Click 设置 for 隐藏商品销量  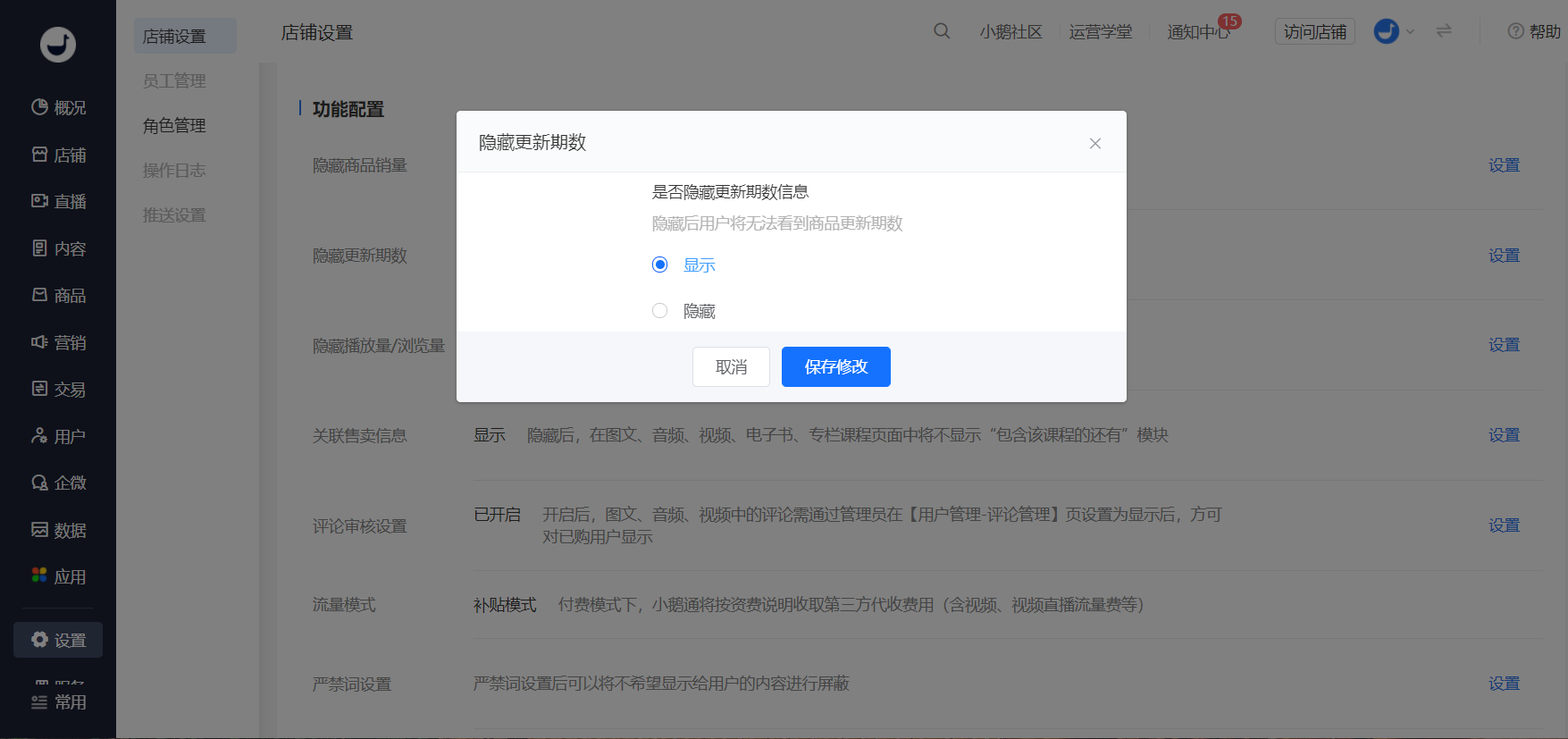[1504, 165]
